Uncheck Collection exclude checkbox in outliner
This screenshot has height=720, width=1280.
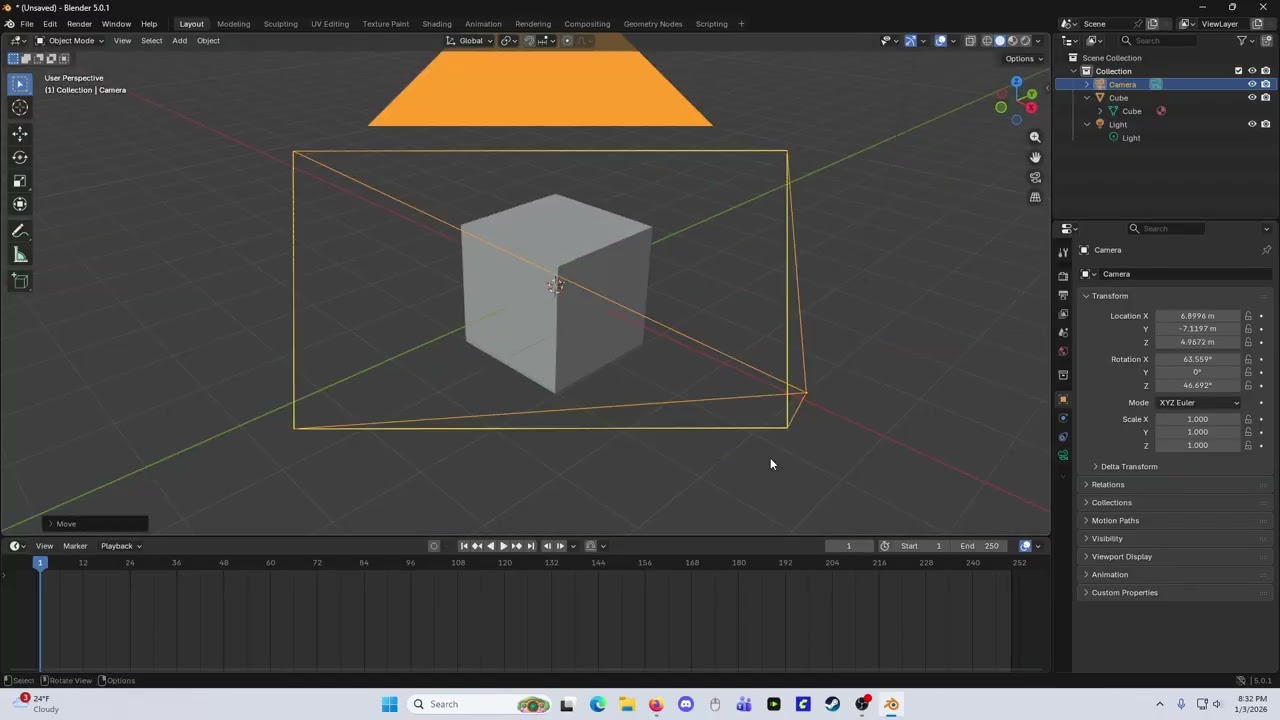(x=1238, y=71)
